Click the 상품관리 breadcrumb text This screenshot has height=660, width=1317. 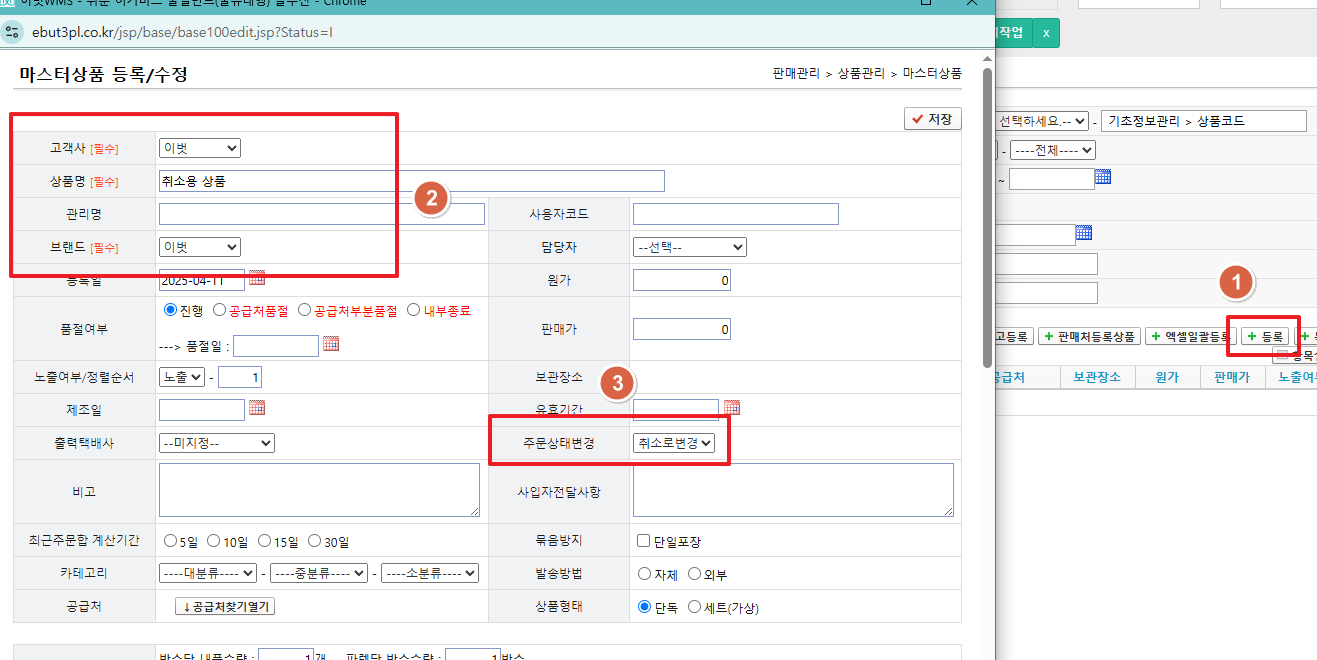(861, 74)
